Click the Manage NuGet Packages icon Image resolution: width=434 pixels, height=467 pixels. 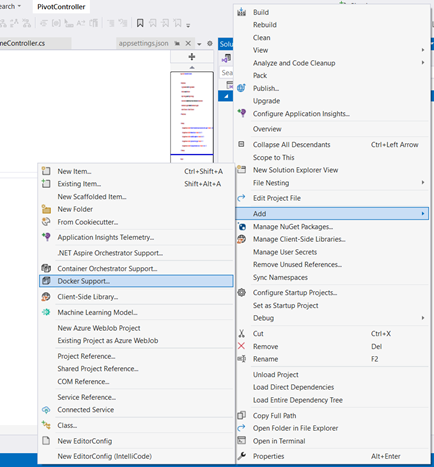[242, 227]
